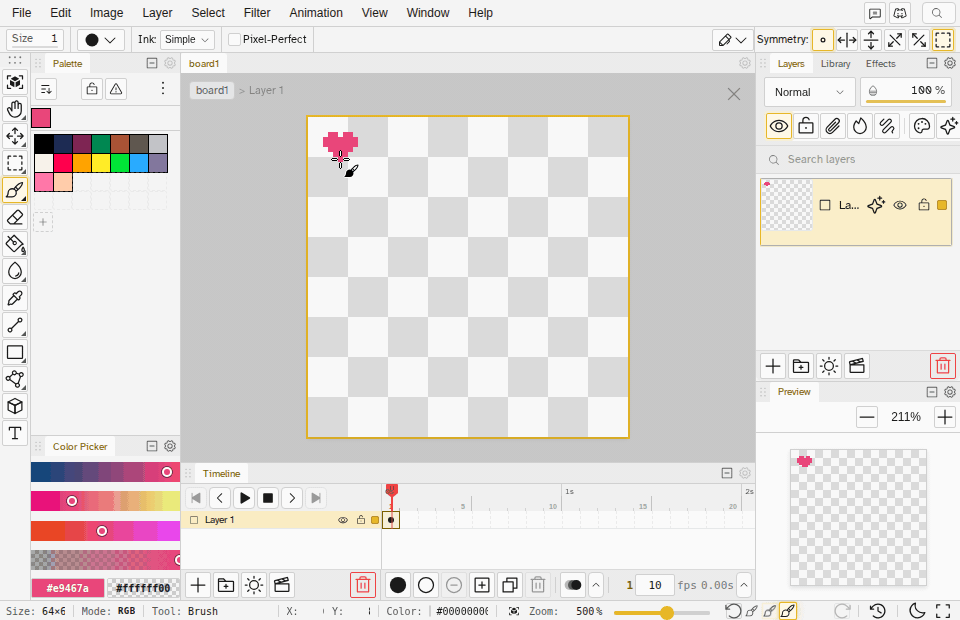960x620 pixels.
Task: Collapse the Preview panel
Action: (932, 392)
